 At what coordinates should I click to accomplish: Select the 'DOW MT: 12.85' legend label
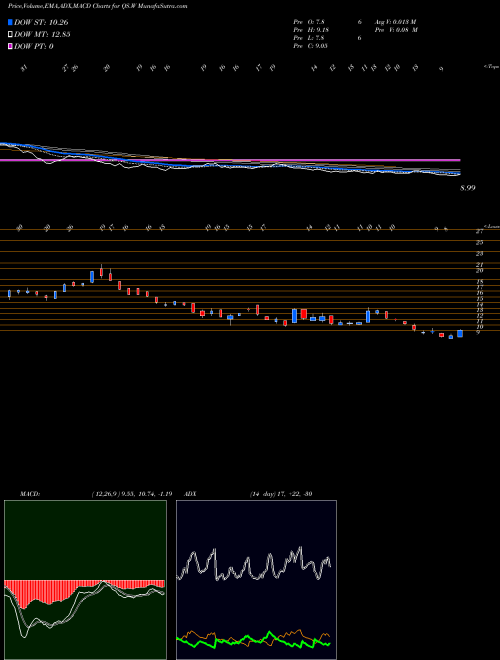tap(42, 35)
